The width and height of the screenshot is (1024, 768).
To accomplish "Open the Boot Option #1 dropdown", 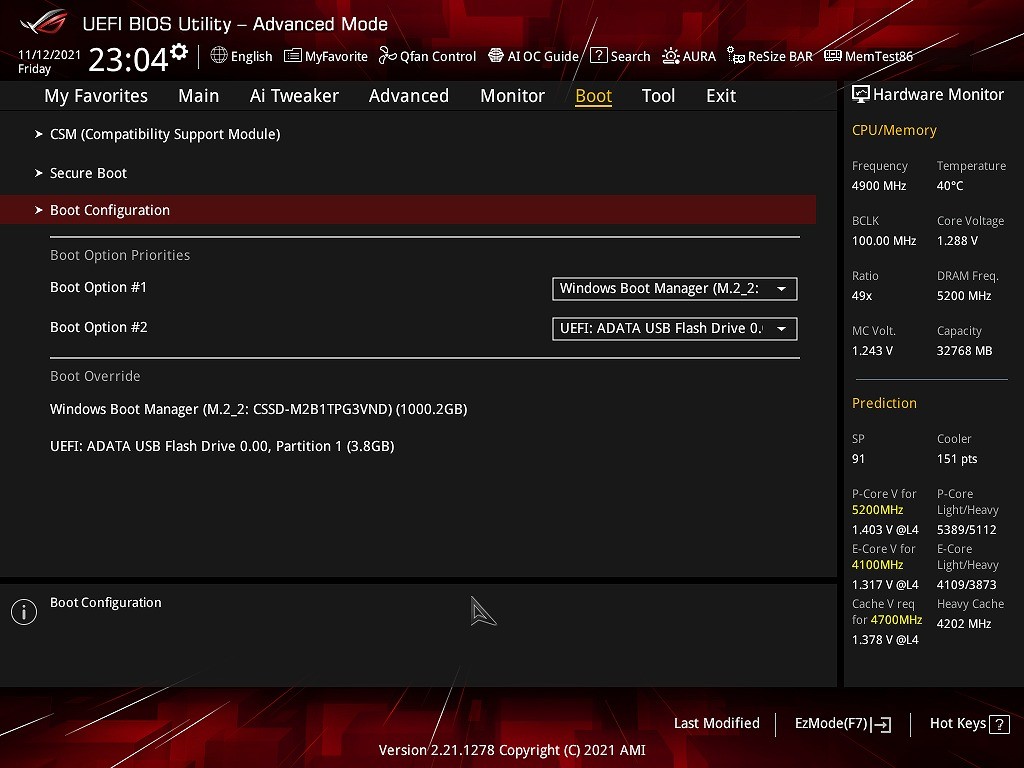I will 674,289.
